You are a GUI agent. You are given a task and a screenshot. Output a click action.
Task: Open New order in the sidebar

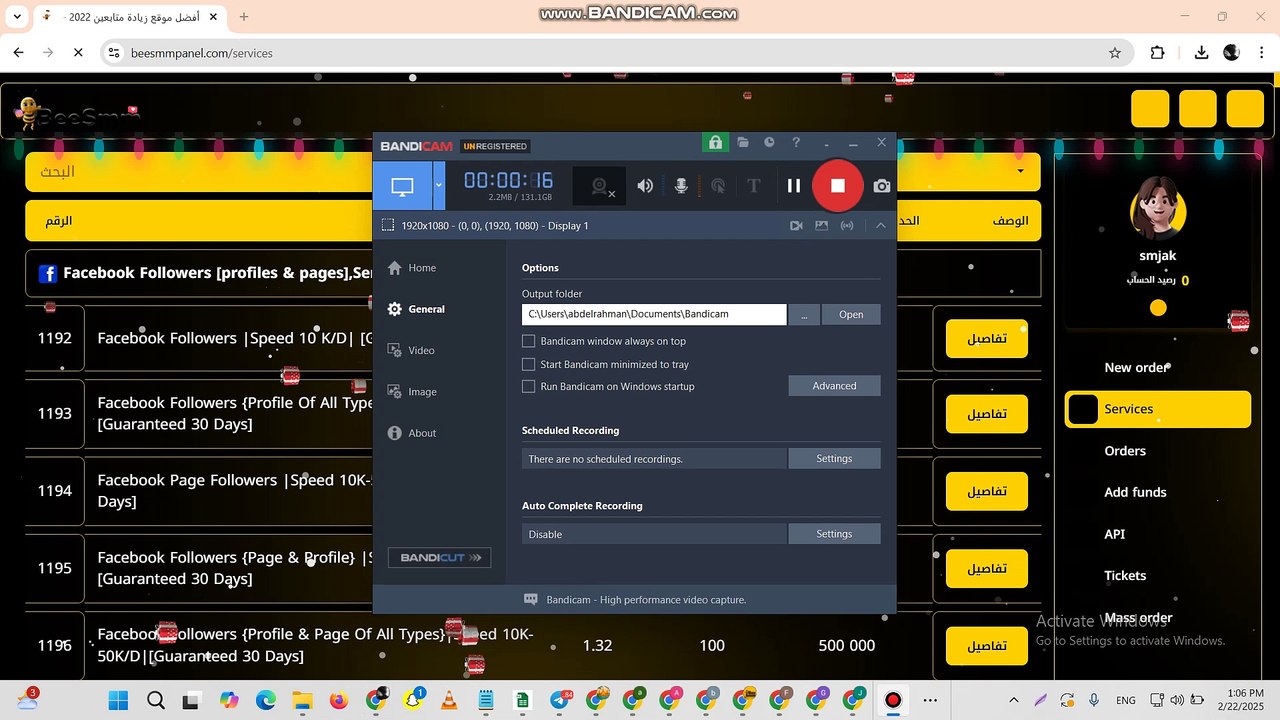(x=1136, y=368)
